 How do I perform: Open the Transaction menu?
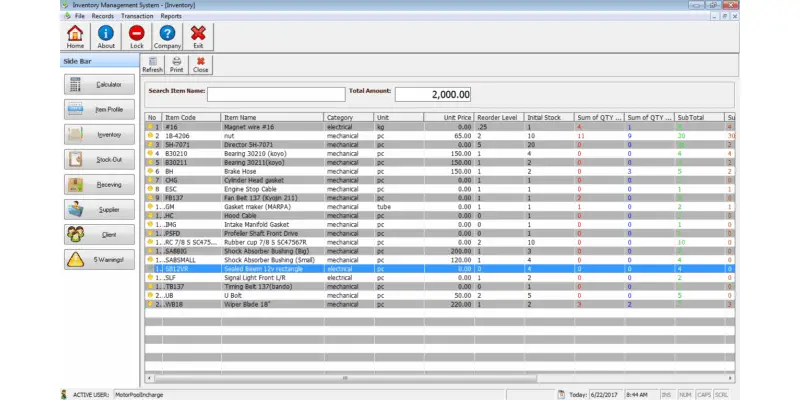tap(137, 16)
